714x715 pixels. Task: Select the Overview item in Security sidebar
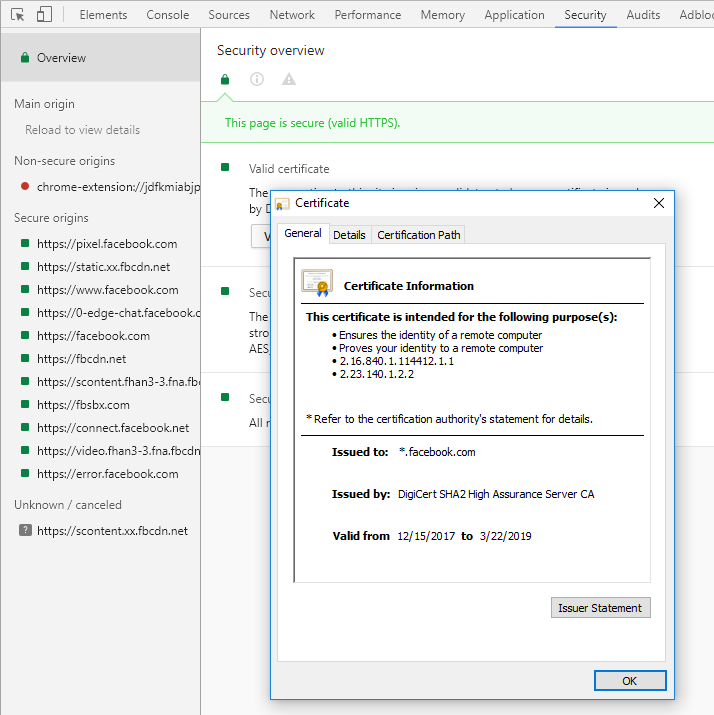tap(61, 58)
